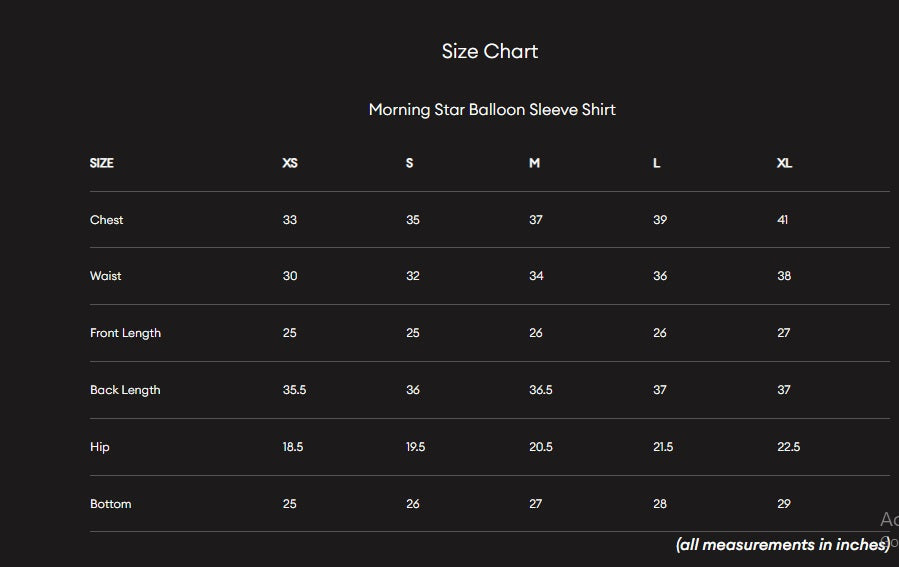Viewport: 899px width, 567px height.
Task: Select the XL size column header
Action: [784, 163]
